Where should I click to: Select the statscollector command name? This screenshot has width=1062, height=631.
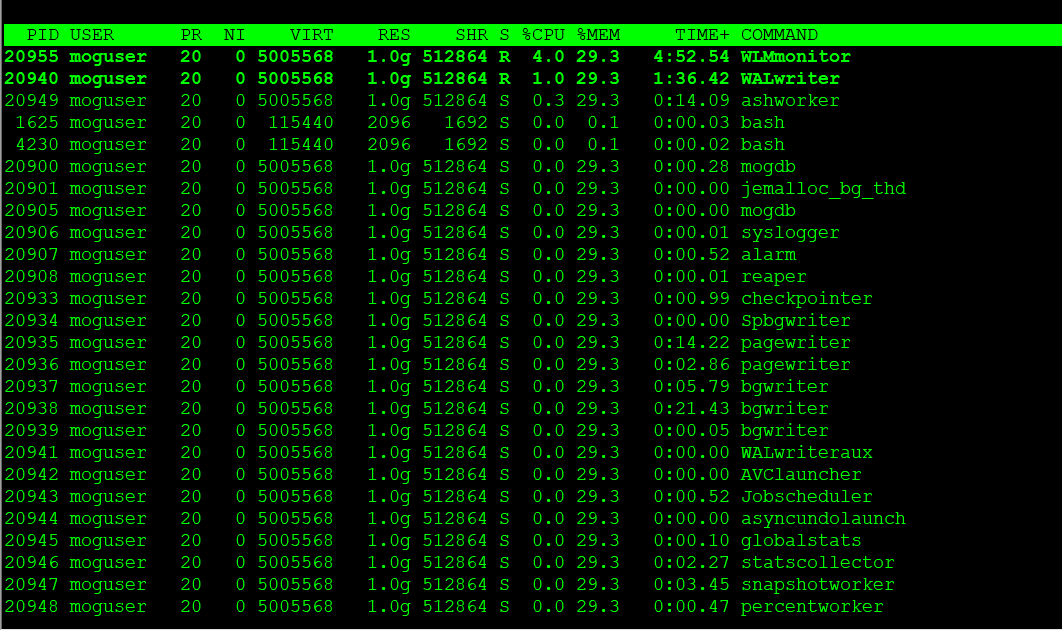click(x=818, y=563)
